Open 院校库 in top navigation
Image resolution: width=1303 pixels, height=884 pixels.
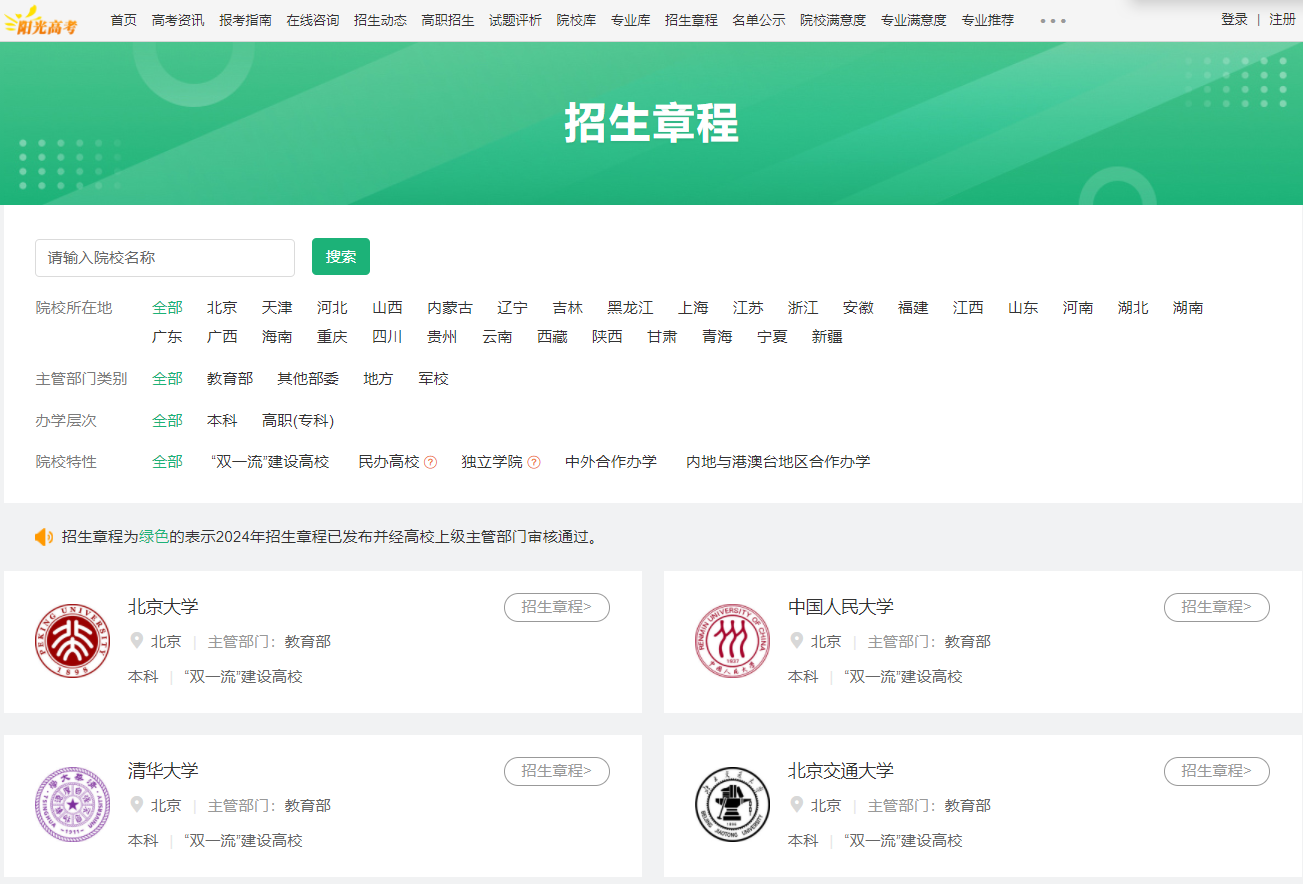tap(576, 20)
